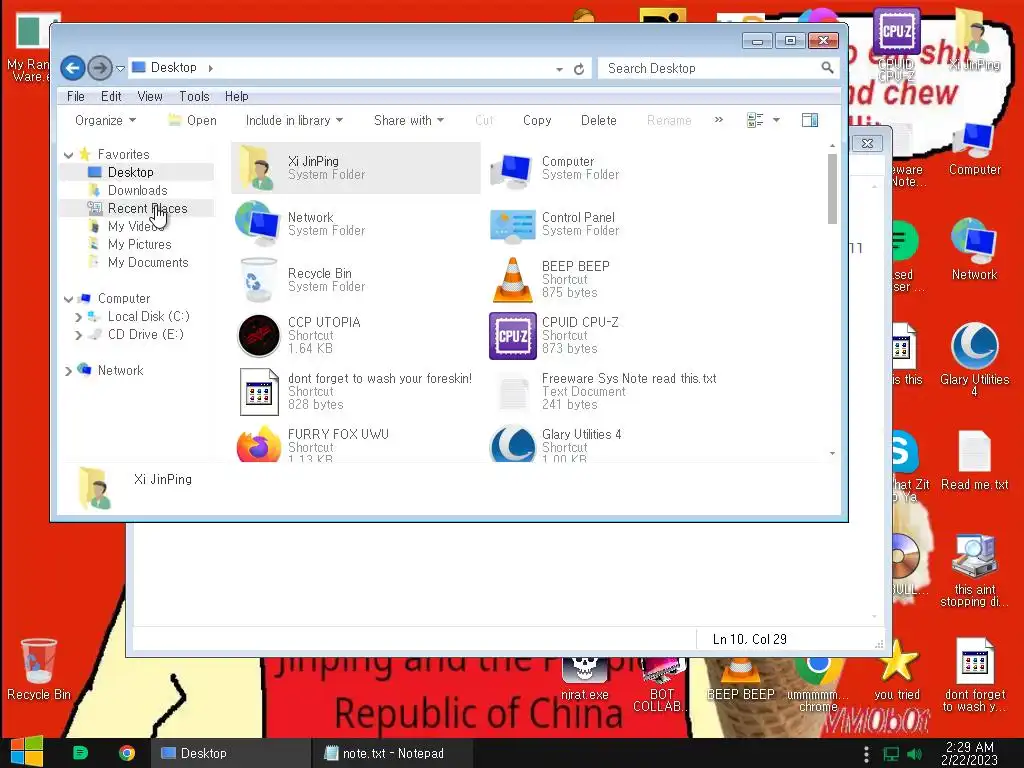Click the scroll down arrow of file list
The height and width of the screenshot is (768, 1024).
click(x=832, y=453)
